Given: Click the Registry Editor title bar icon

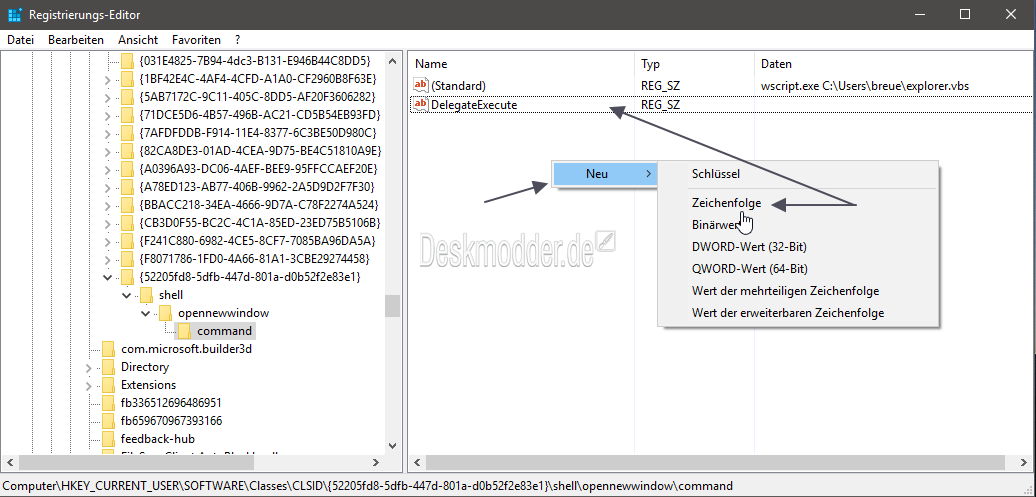Looking at the screenshot, I should (x=15, y=15).
